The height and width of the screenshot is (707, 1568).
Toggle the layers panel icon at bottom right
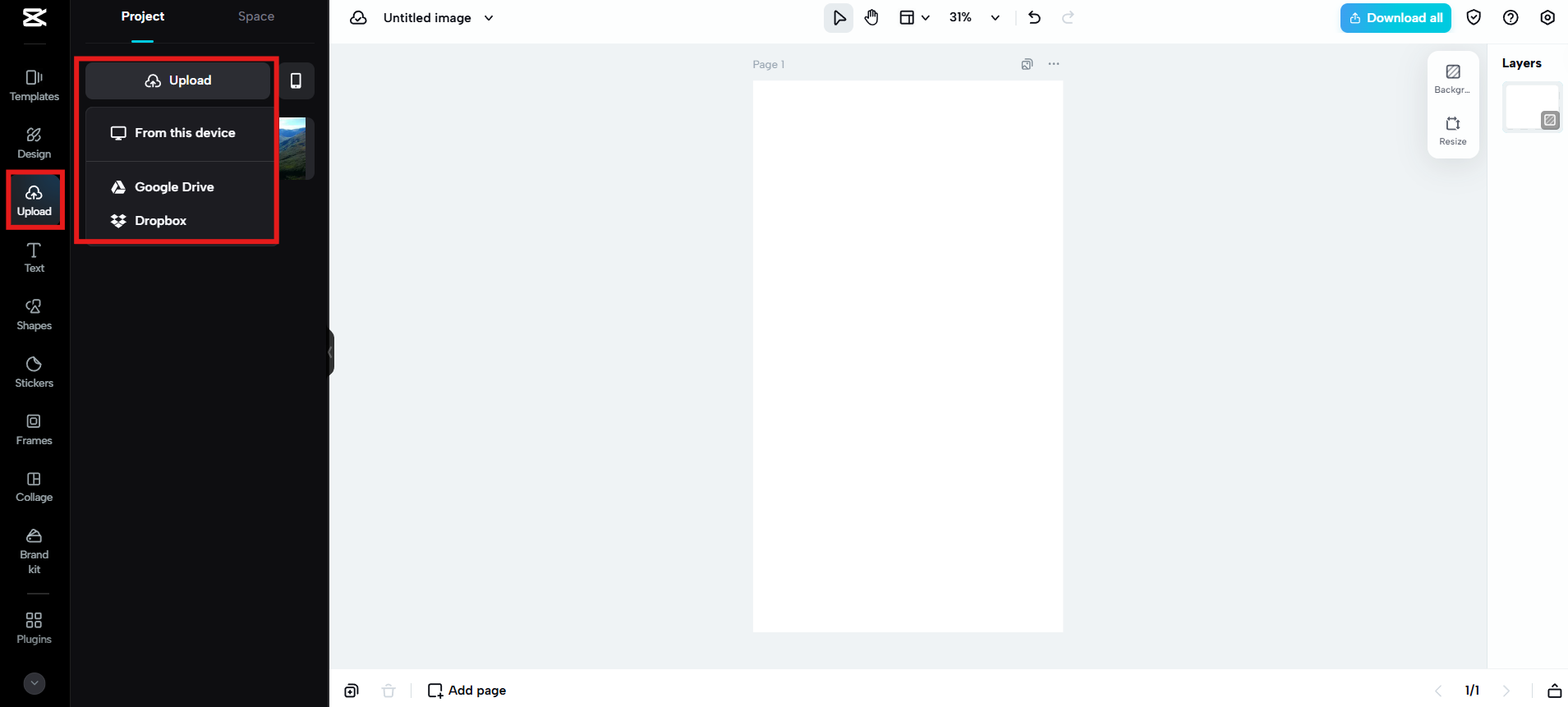1555,691
